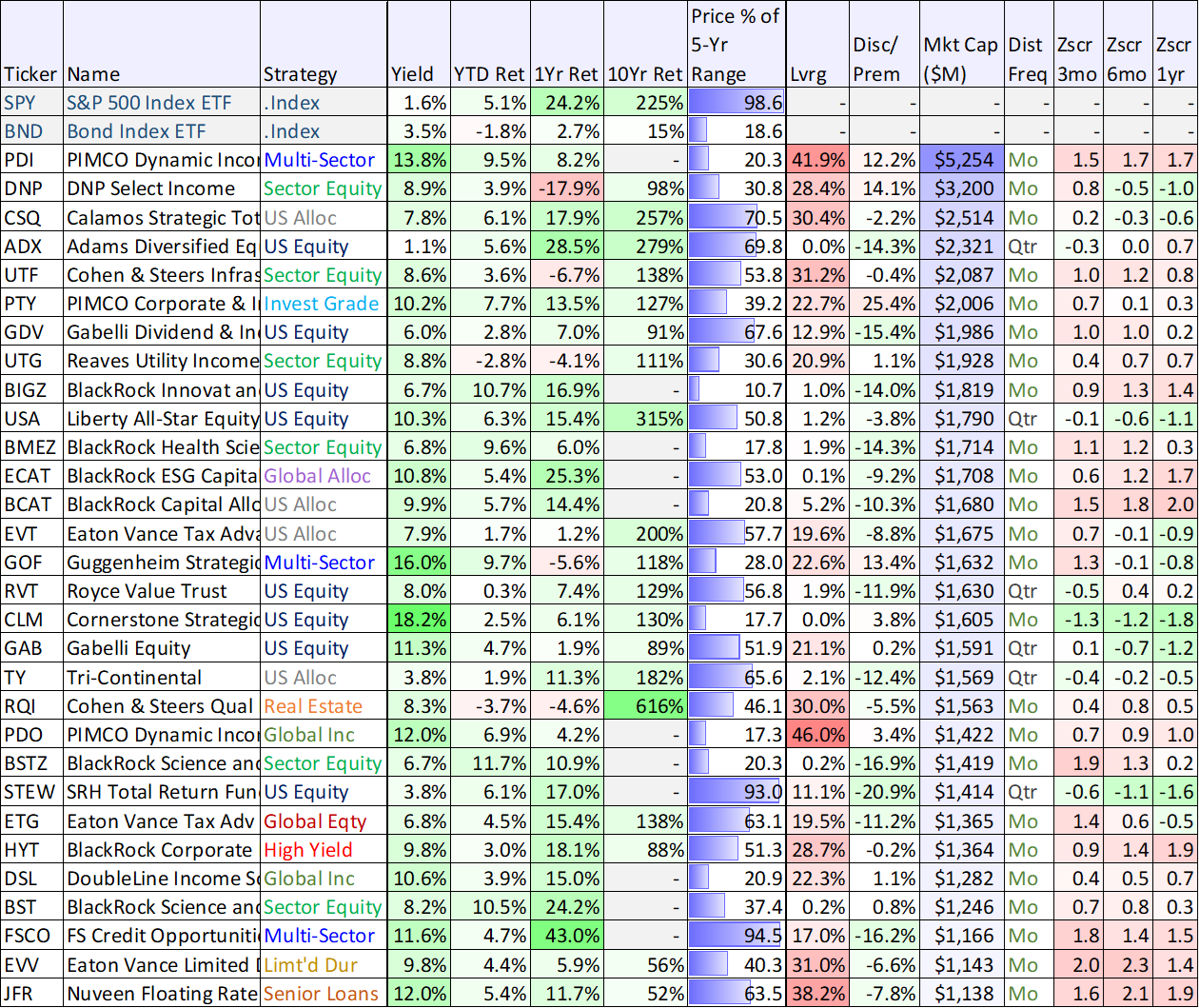This screenshot has height=1008, width=1199.
Task: Click CLM's 18.2% yield cell
Action: (x=418, y=620)
